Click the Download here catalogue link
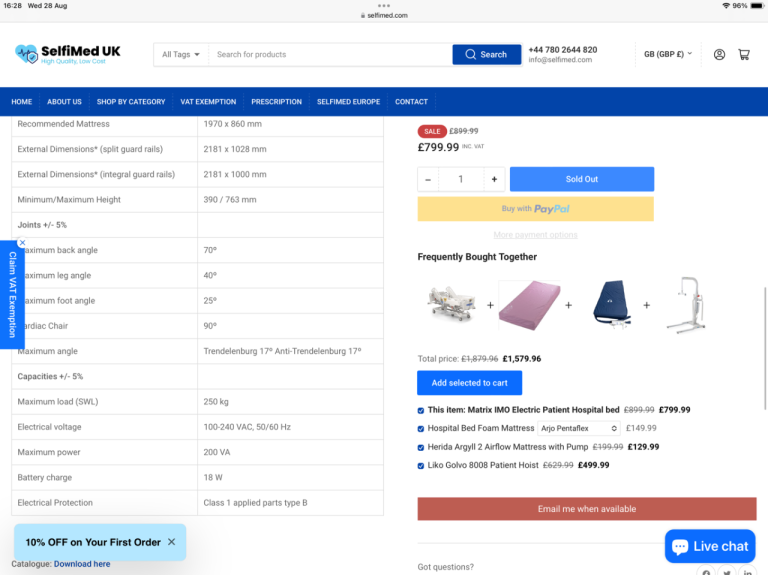Viewport: 768px width, 575px height. (82, 564)
